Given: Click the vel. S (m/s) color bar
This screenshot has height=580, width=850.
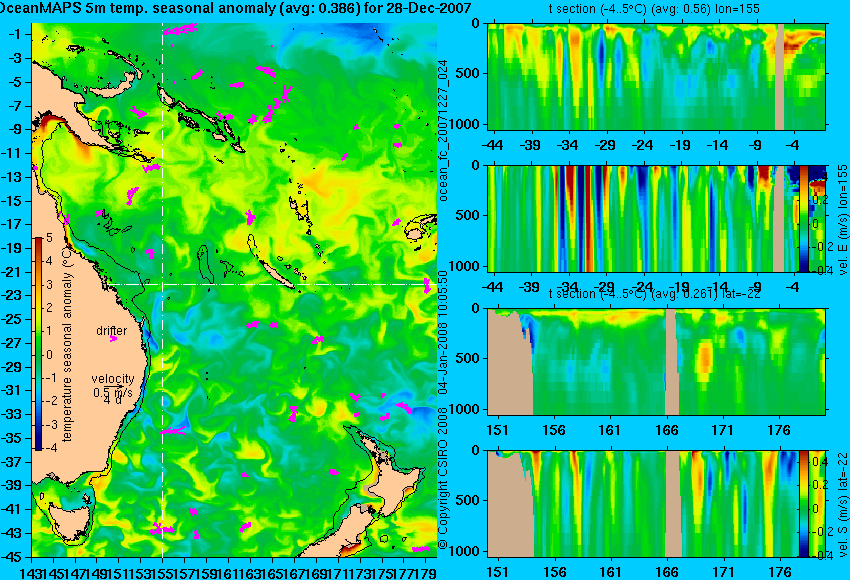Looking at the screenshot, I should [x=804, y=503].
